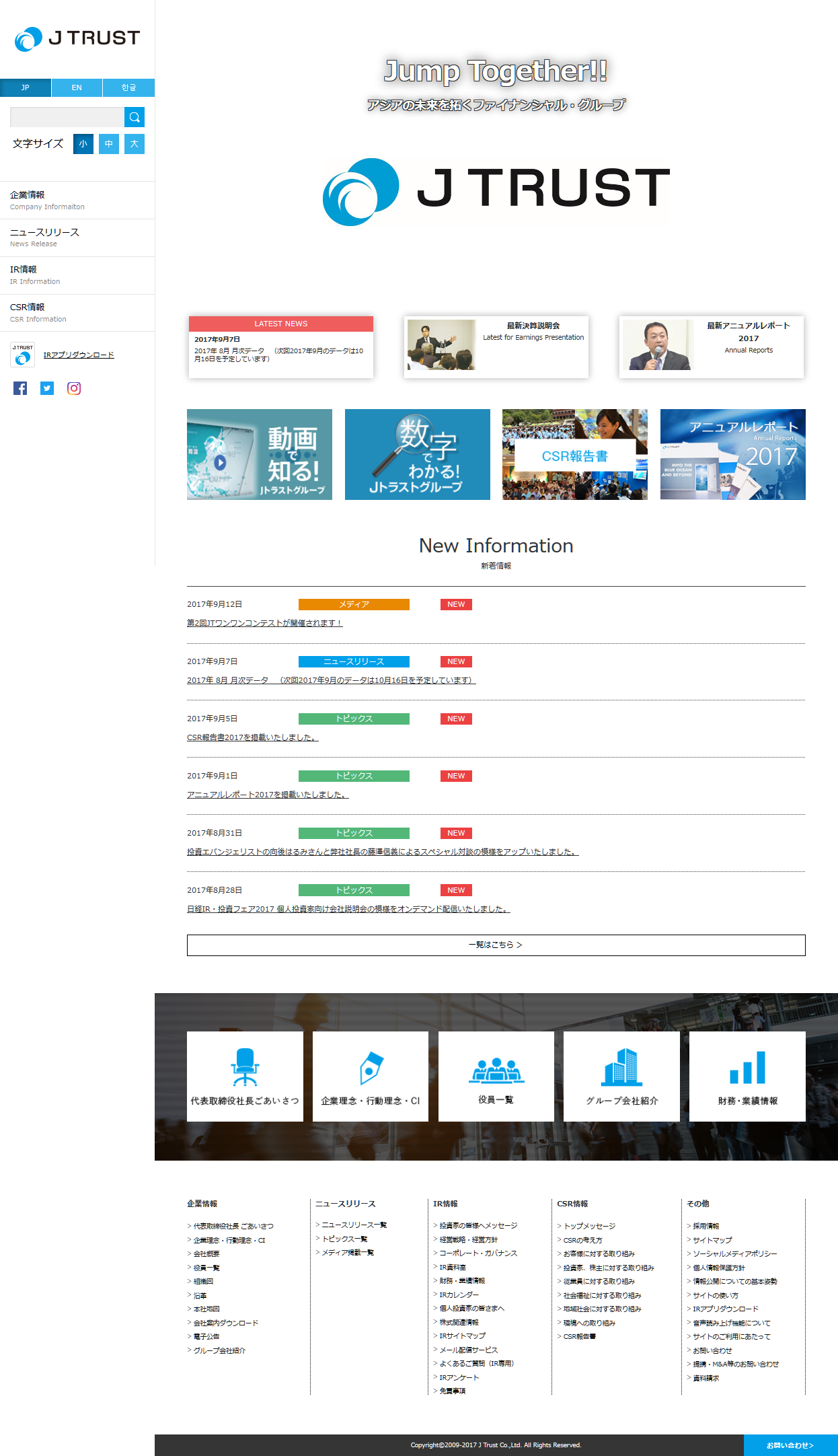Open footer link 資料請求
Screen dimensions: 838x1456
point(706,1378)
